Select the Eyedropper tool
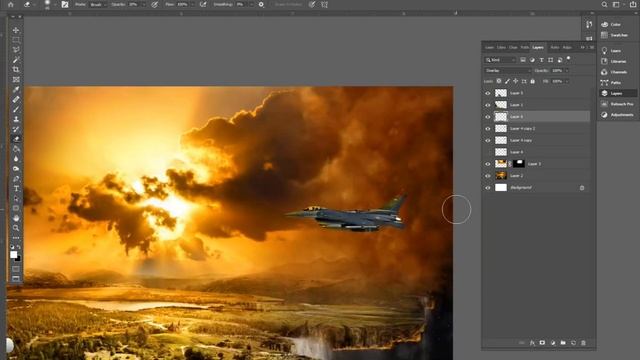Screen dimensions: 640x360 (x=16, y=89)
